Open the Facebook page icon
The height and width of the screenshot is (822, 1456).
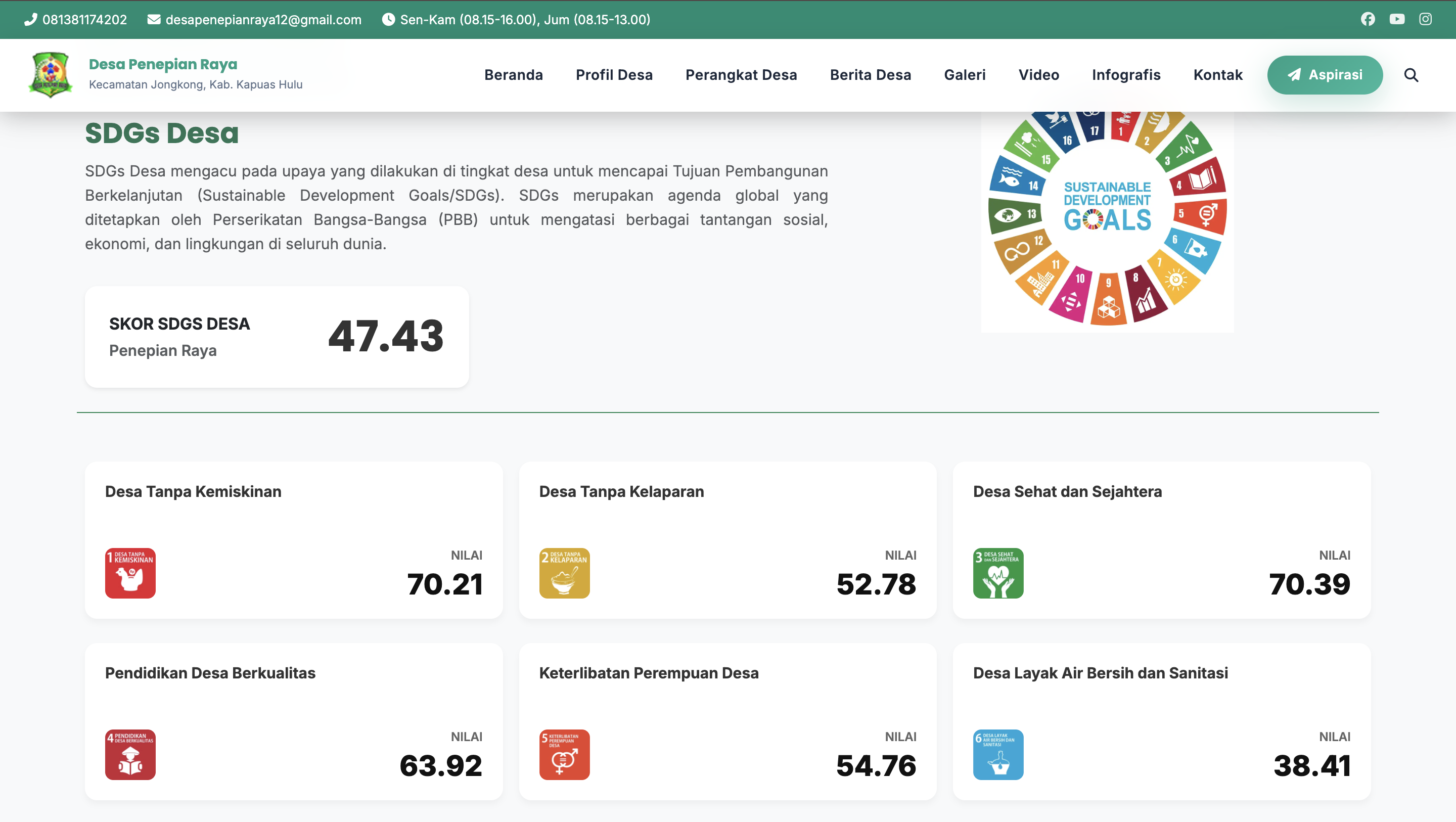(x=1367, y=19)
